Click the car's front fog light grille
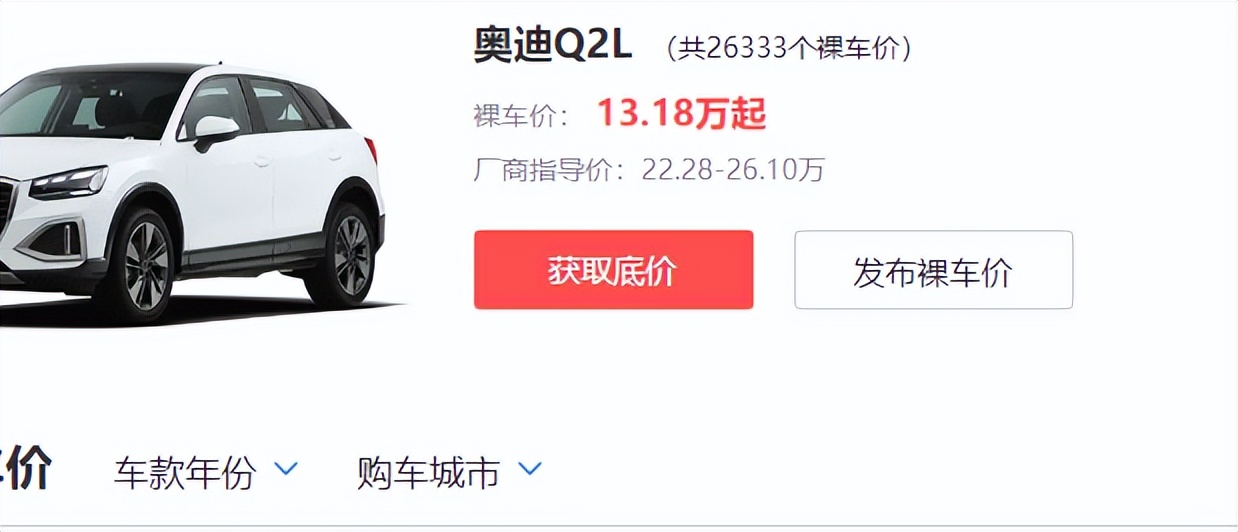This screenshot has width=1238, height=532. coord(53,241)
